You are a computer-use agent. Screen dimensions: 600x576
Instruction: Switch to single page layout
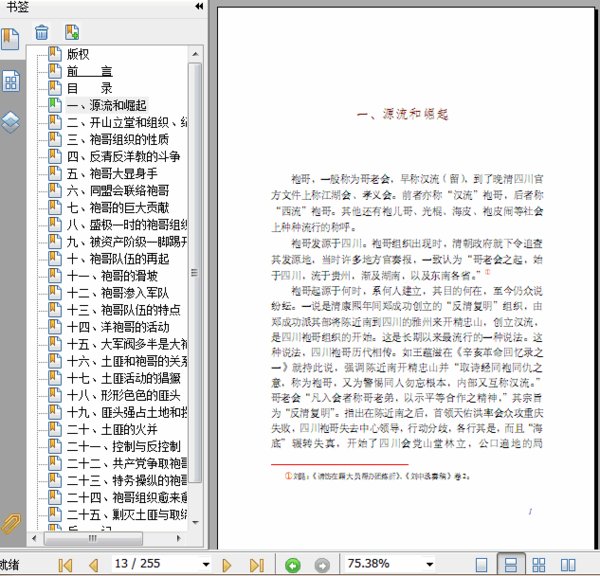click(481, 565)
